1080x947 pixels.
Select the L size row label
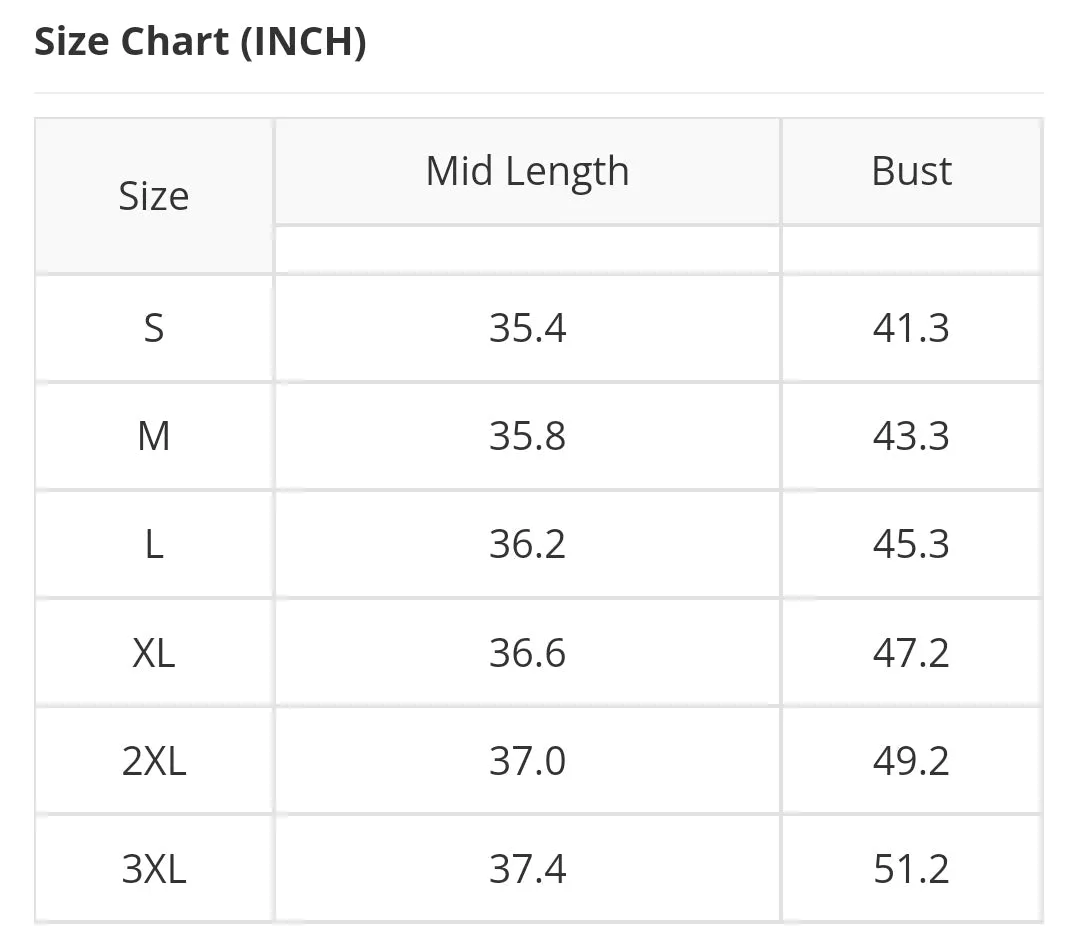154,544
